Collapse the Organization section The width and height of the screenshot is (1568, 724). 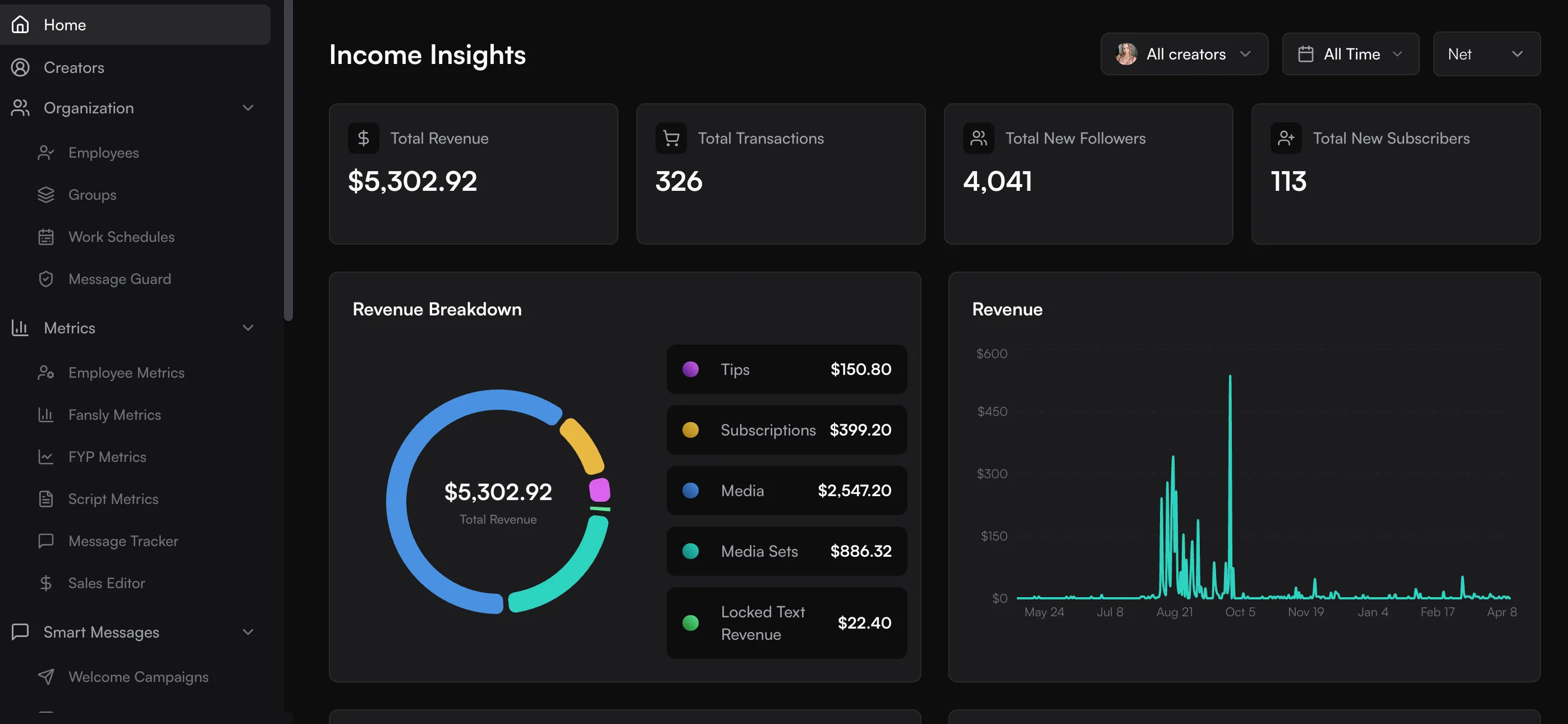coord(247,107)
